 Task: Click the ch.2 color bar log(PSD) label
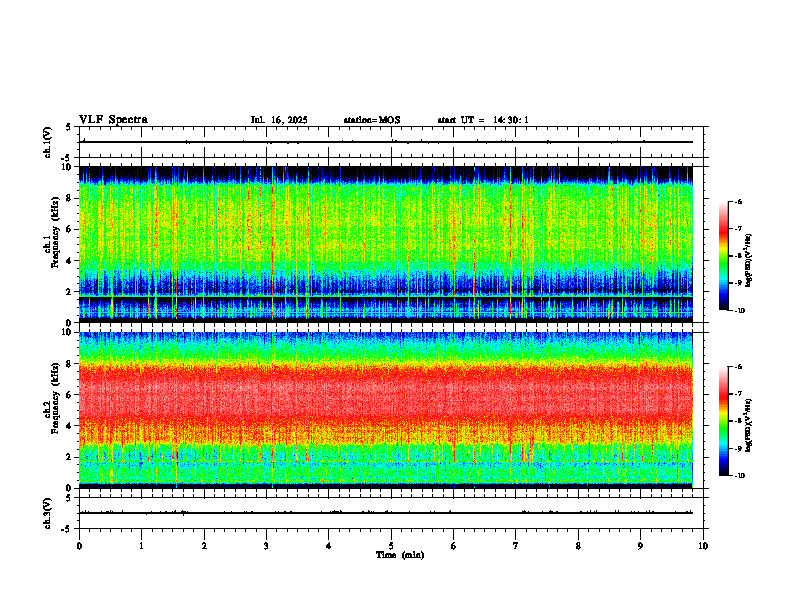click(749, 426)
